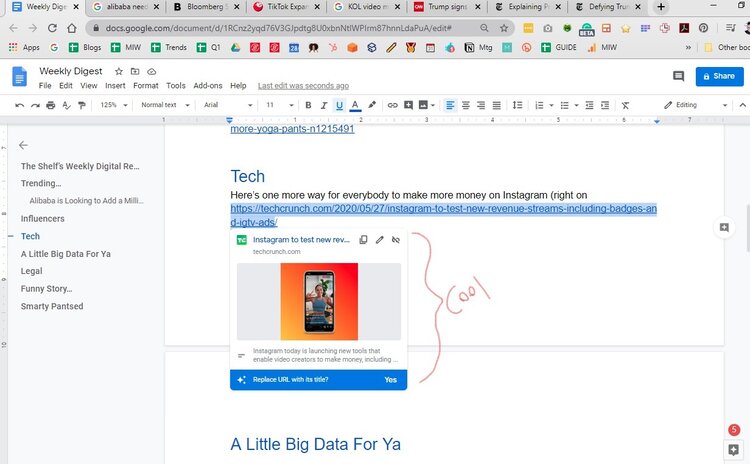Increase indent of paragraph
This screenshot has width=750, height=464.
coord(605,105)
